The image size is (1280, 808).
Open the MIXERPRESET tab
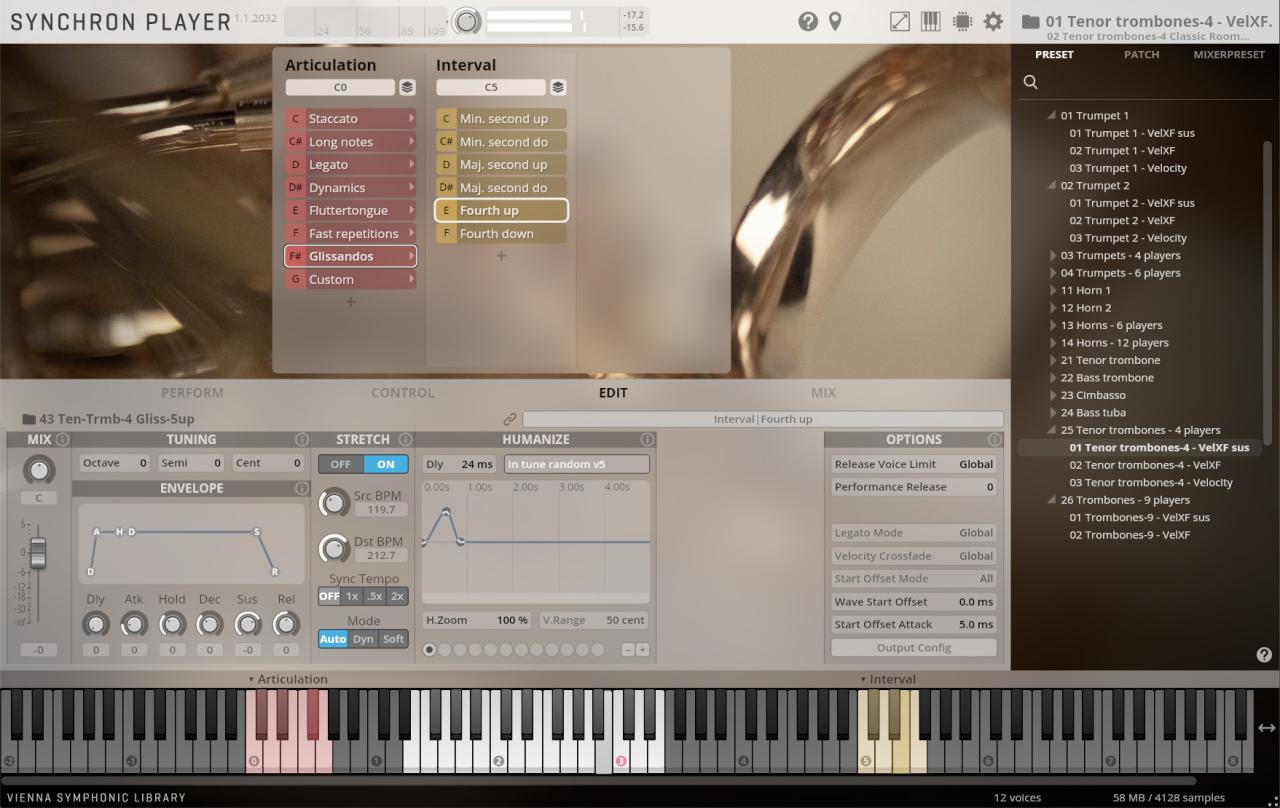[x=1229, y=55]
